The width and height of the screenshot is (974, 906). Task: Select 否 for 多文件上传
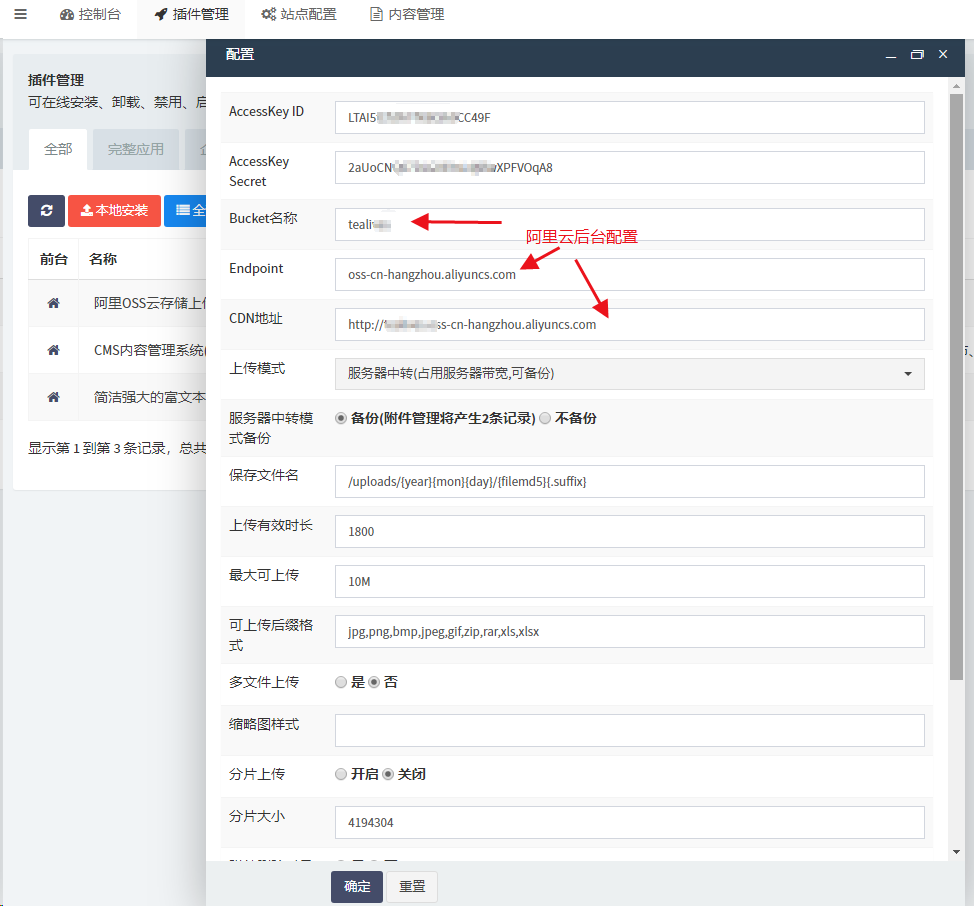point(374,682)
